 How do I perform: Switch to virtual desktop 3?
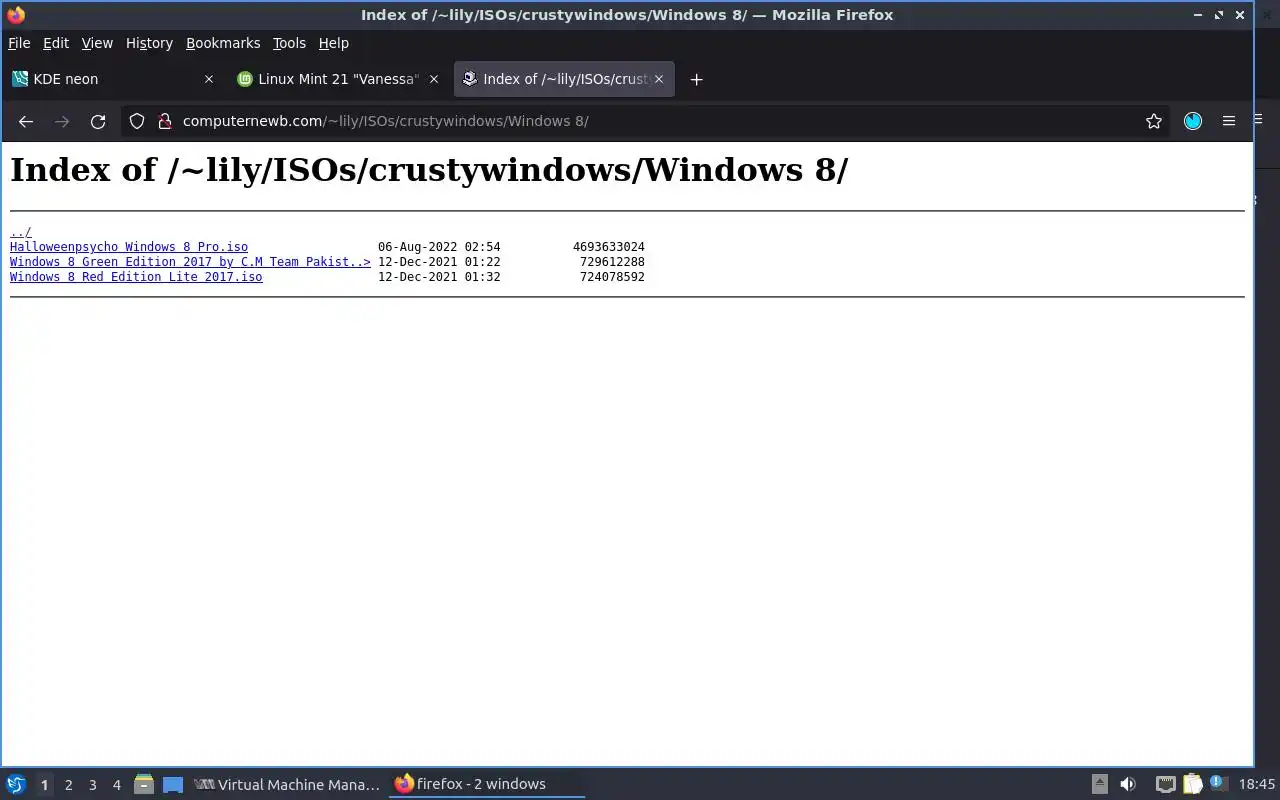coord(93,785)
